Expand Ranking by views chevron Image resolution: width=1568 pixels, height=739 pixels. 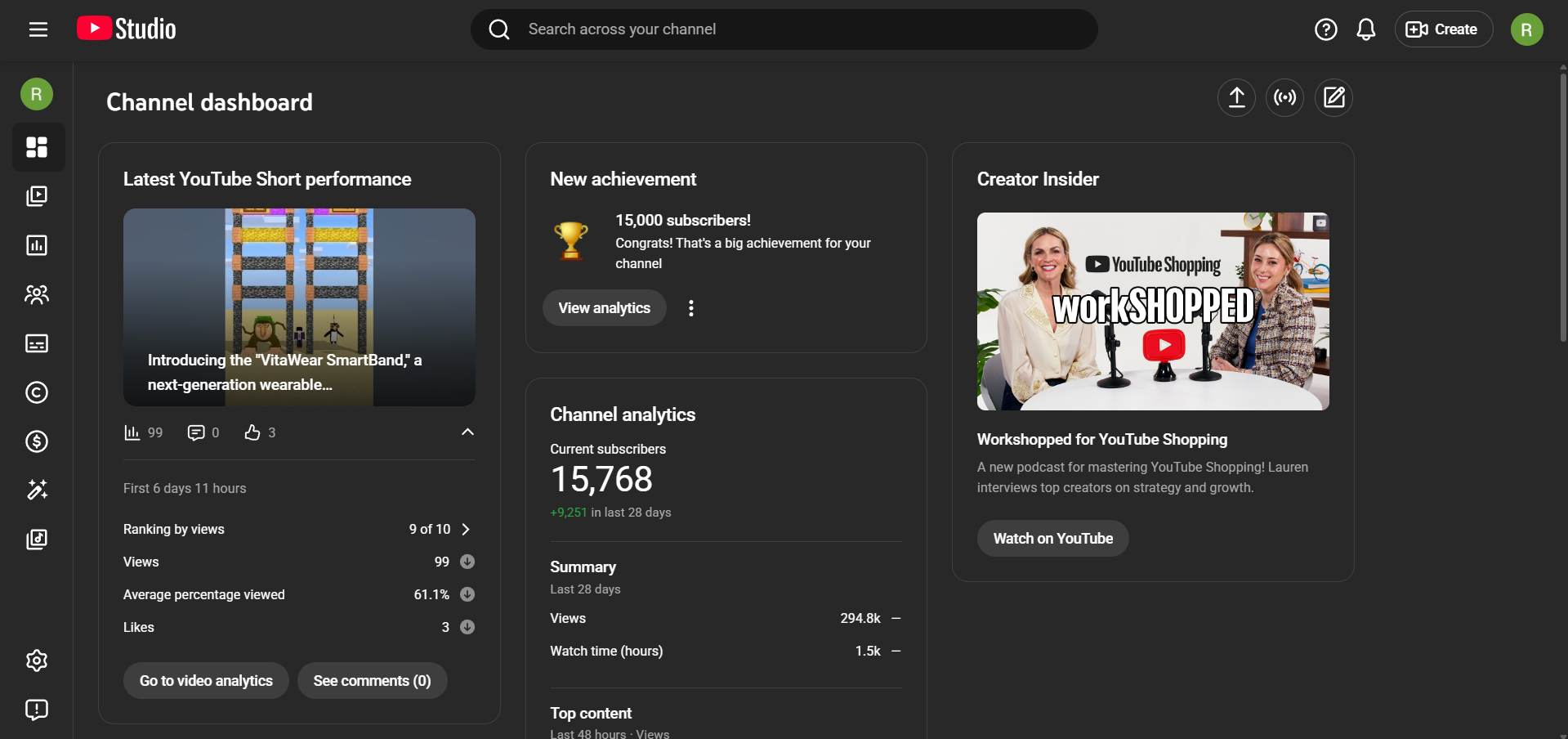(x=466, y=529)
